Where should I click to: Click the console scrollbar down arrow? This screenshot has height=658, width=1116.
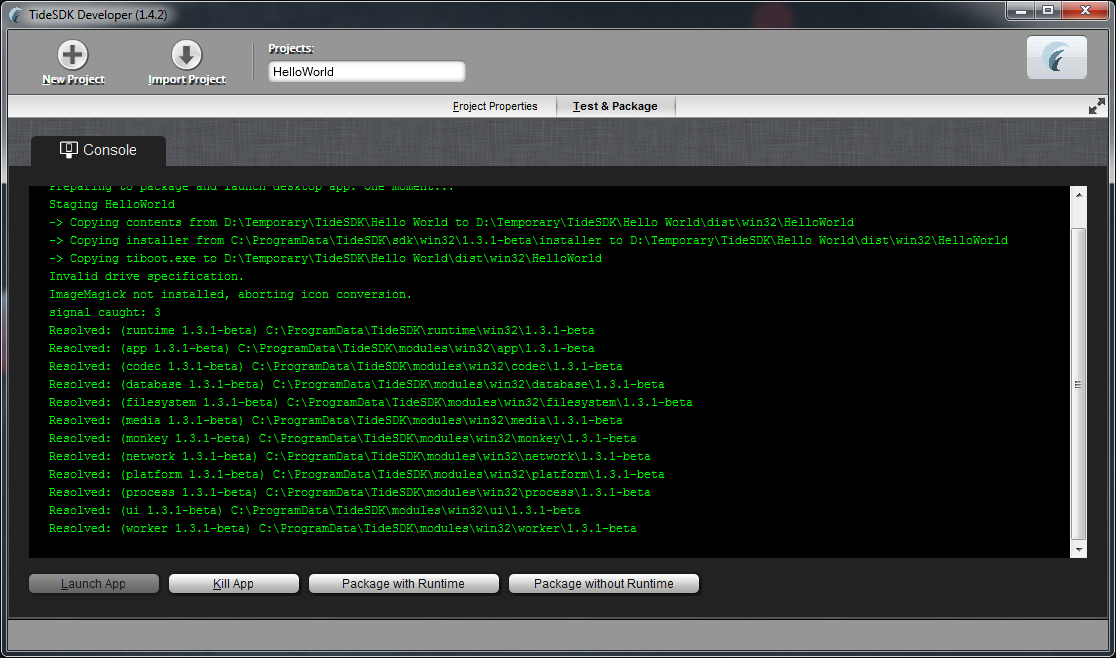point(1079,549)
